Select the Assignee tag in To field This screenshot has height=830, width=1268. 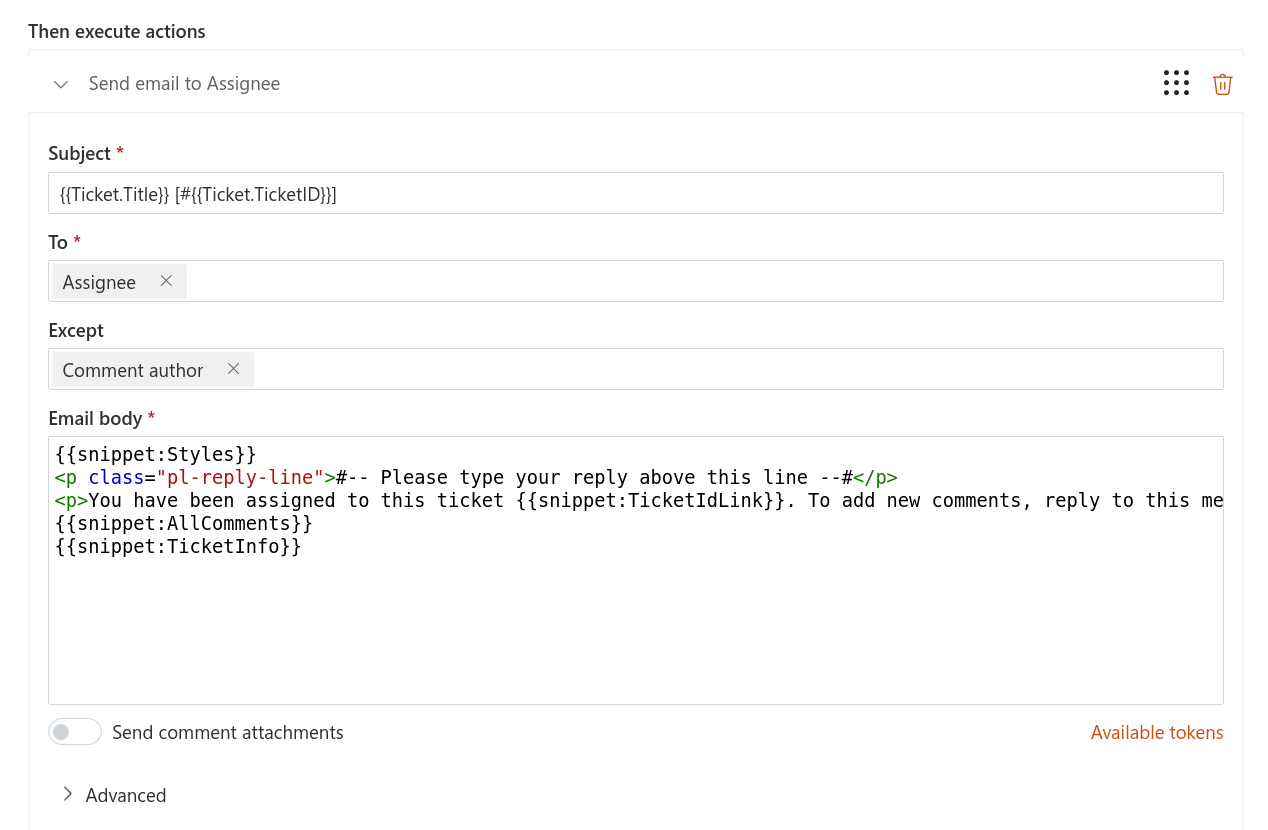tap(99, 282)
